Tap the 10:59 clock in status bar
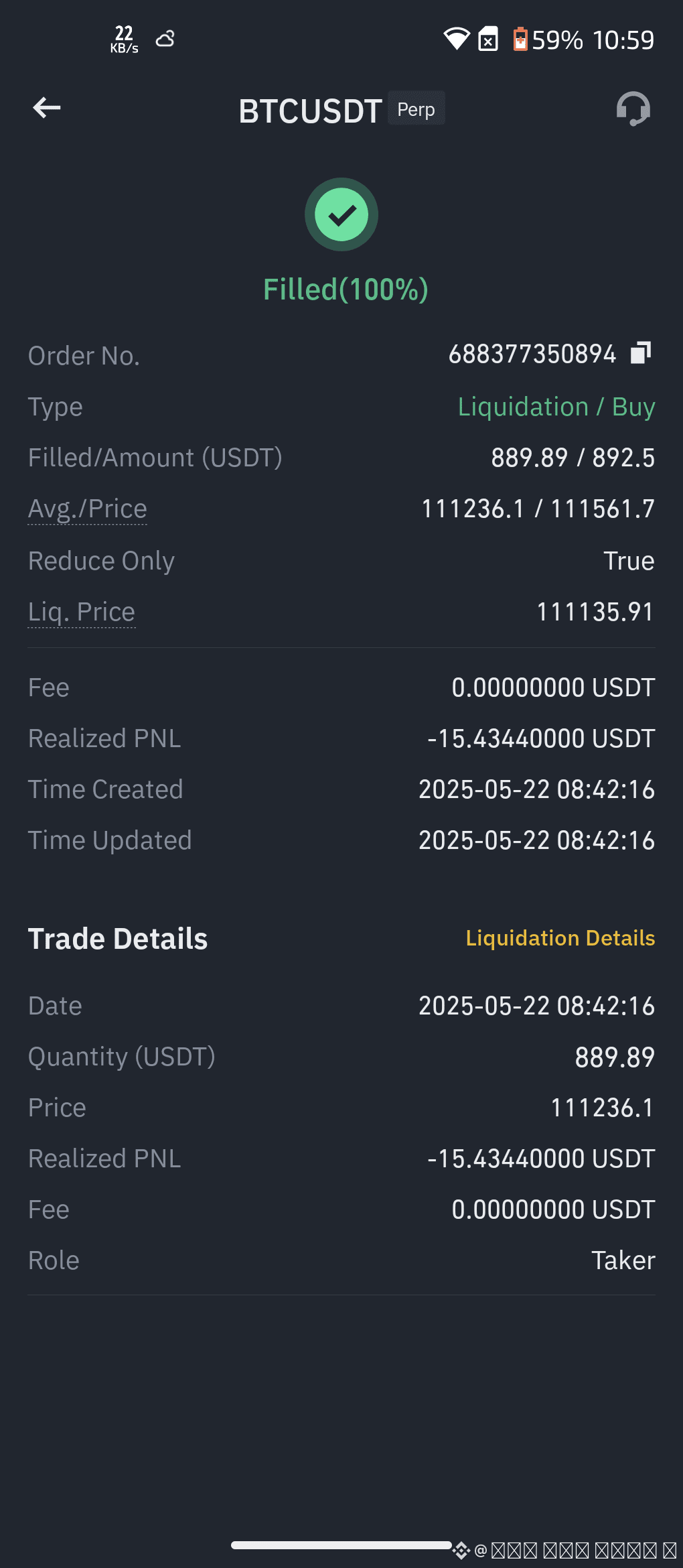Image resolution: width=683 pixels, height=1568 pixels. click(623, 40)
